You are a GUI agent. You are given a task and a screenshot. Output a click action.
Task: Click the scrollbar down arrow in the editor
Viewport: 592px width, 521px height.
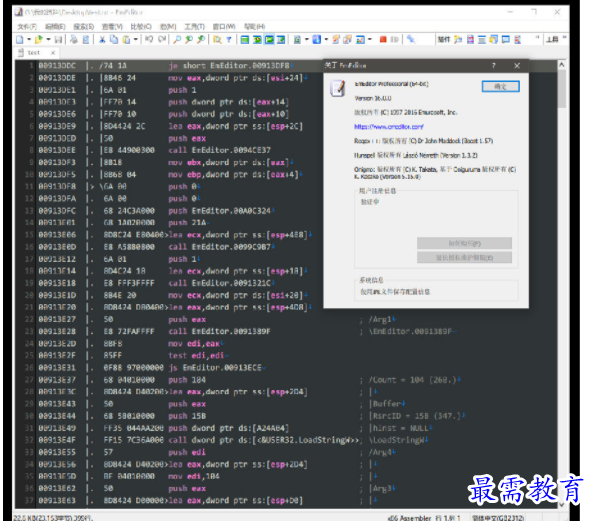(x=561, y=504)
